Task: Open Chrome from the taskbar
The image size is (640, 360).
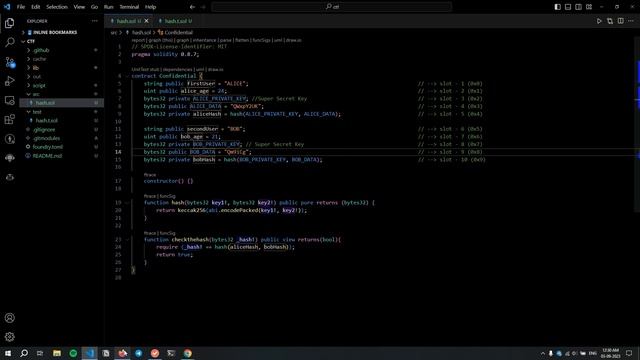Action: pyautogui.click(x=187, y=353)
